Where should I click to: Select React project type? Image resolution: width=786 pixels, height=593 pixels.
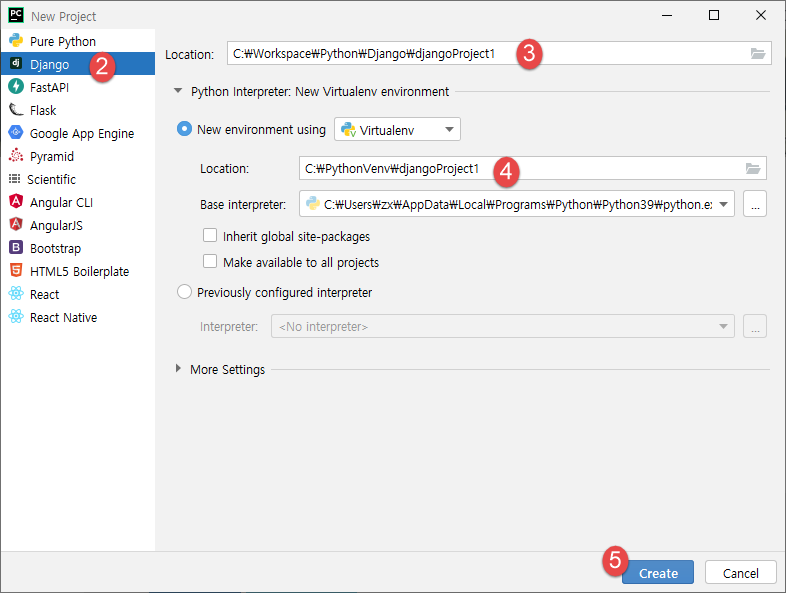(78, 294)
